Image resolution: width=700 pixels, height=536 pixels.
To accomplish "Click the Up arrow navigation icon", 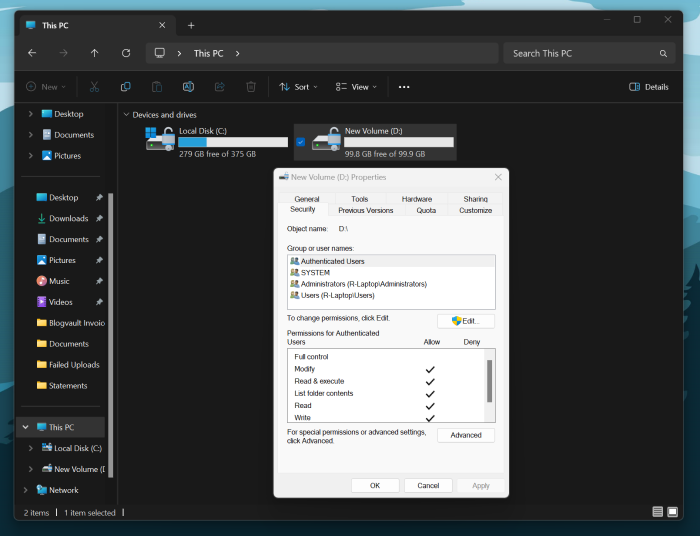I will click(x=94, y=53).
